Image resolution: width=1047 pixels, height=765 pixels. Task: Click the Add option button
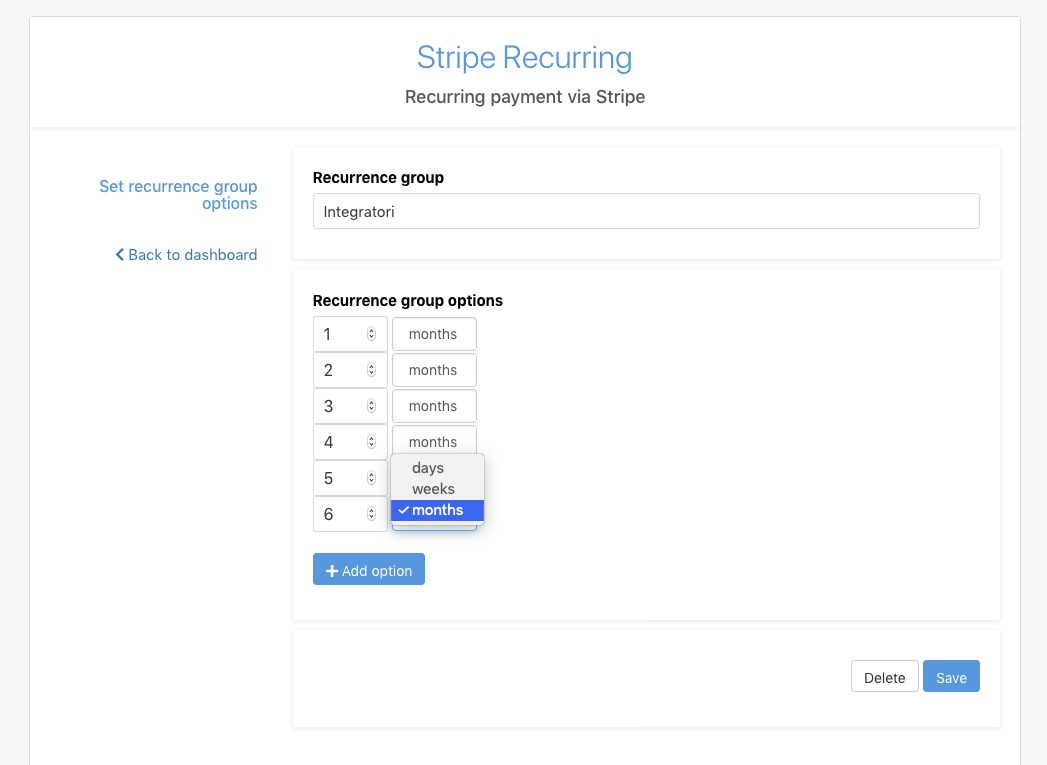tap(369, 569)
